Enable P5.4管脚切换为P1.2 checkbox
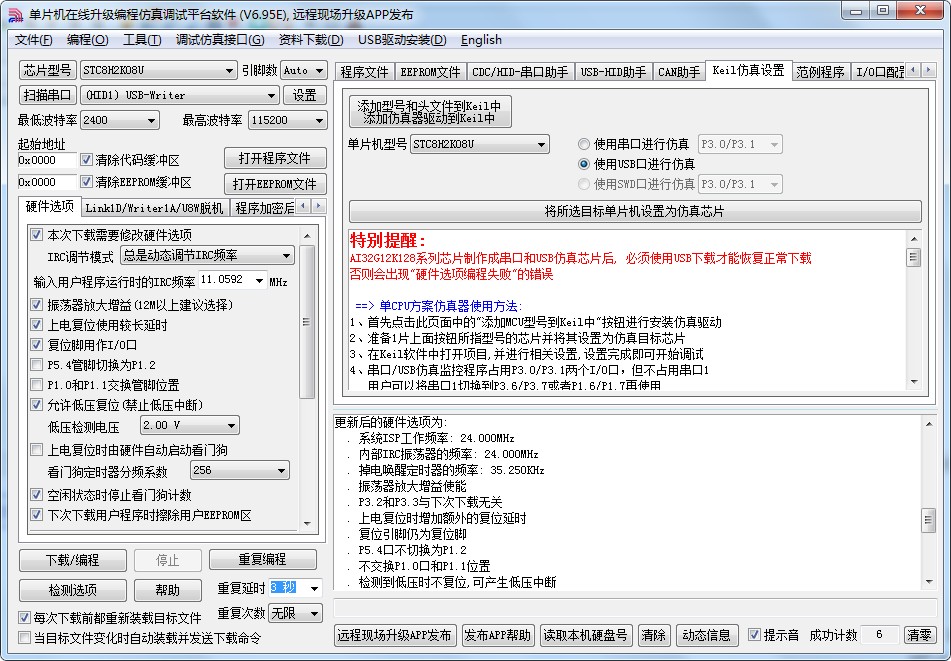Screen dimensions: 951x661 point(36,364)
